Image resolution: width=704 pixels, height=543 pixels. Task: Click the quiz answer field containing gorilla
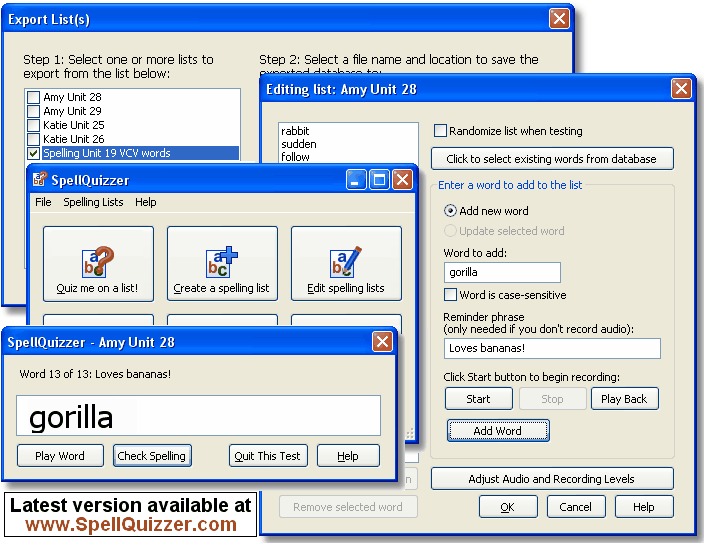pyautogui.click(x=198, y=415)
